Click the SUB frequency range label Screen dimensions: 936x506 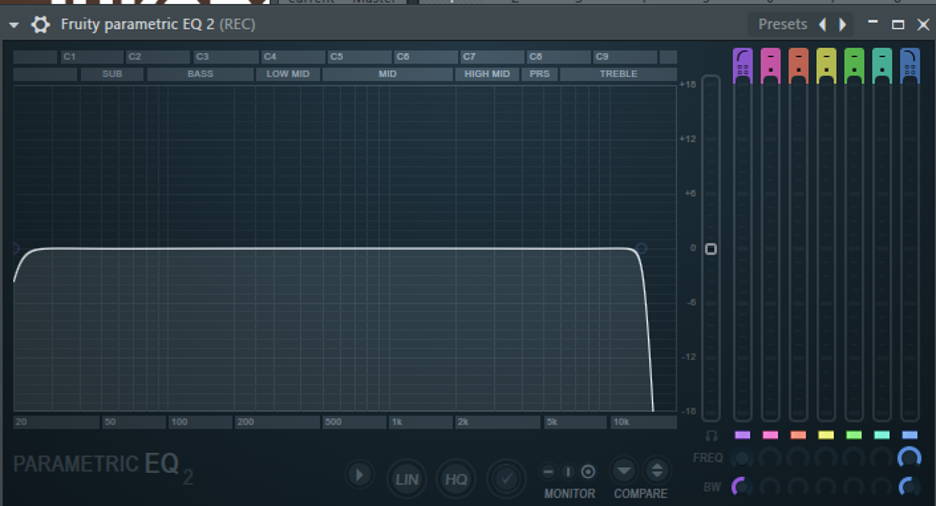112,74
